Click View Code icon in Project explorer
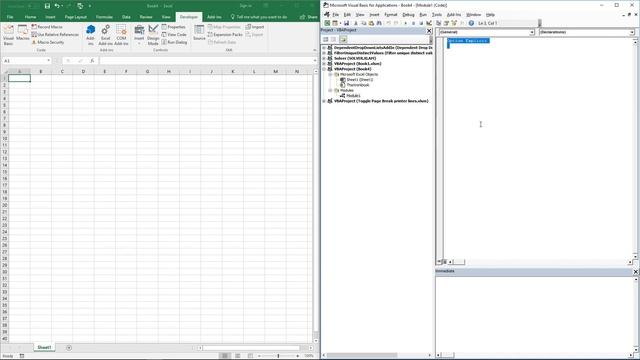The height and width of the screenshot is (360, 640). [325, 40]
